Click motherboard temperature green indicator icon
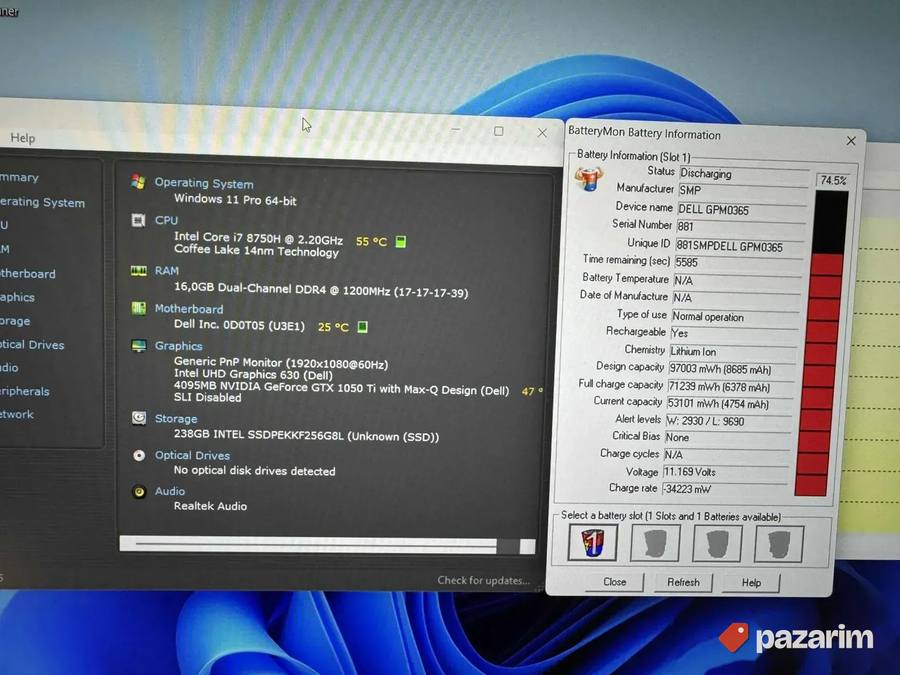 click(x=362, y=327)
